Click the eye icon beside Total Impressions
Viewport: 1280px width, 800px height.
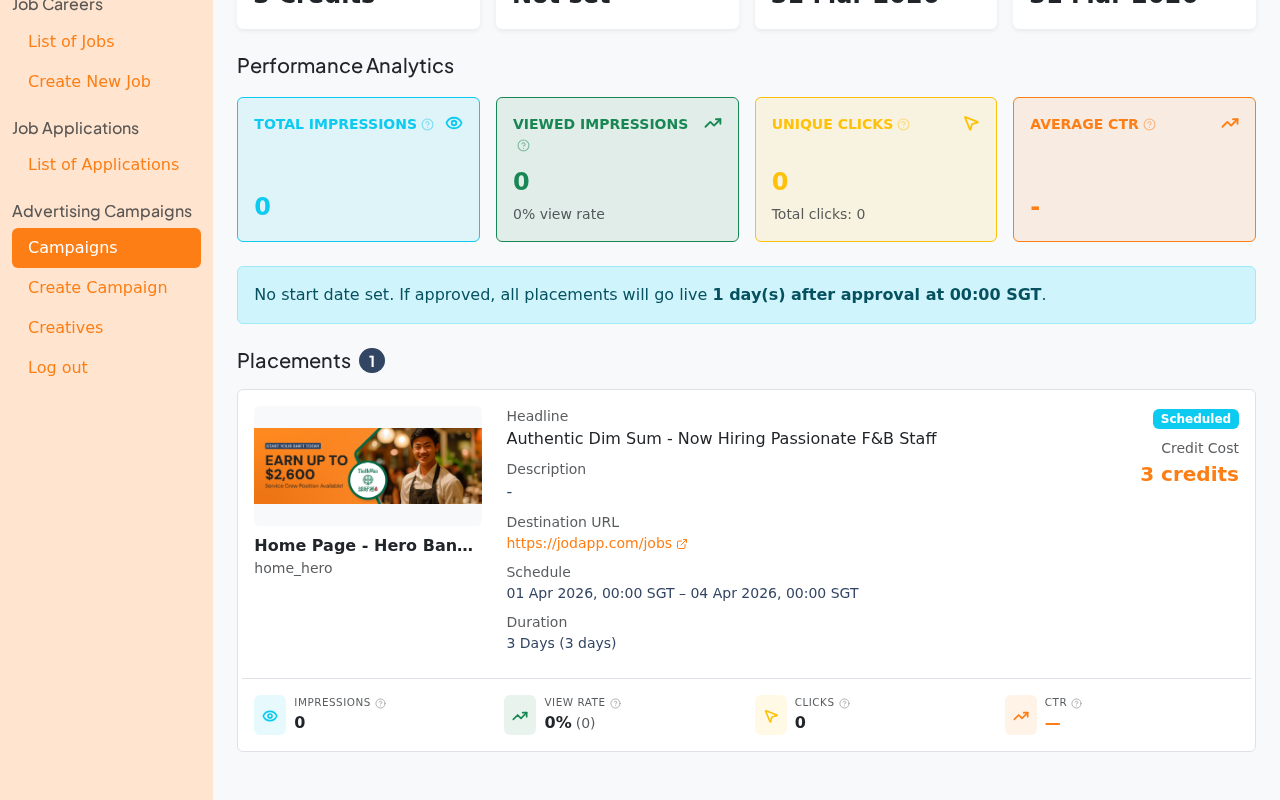[452, 121]
